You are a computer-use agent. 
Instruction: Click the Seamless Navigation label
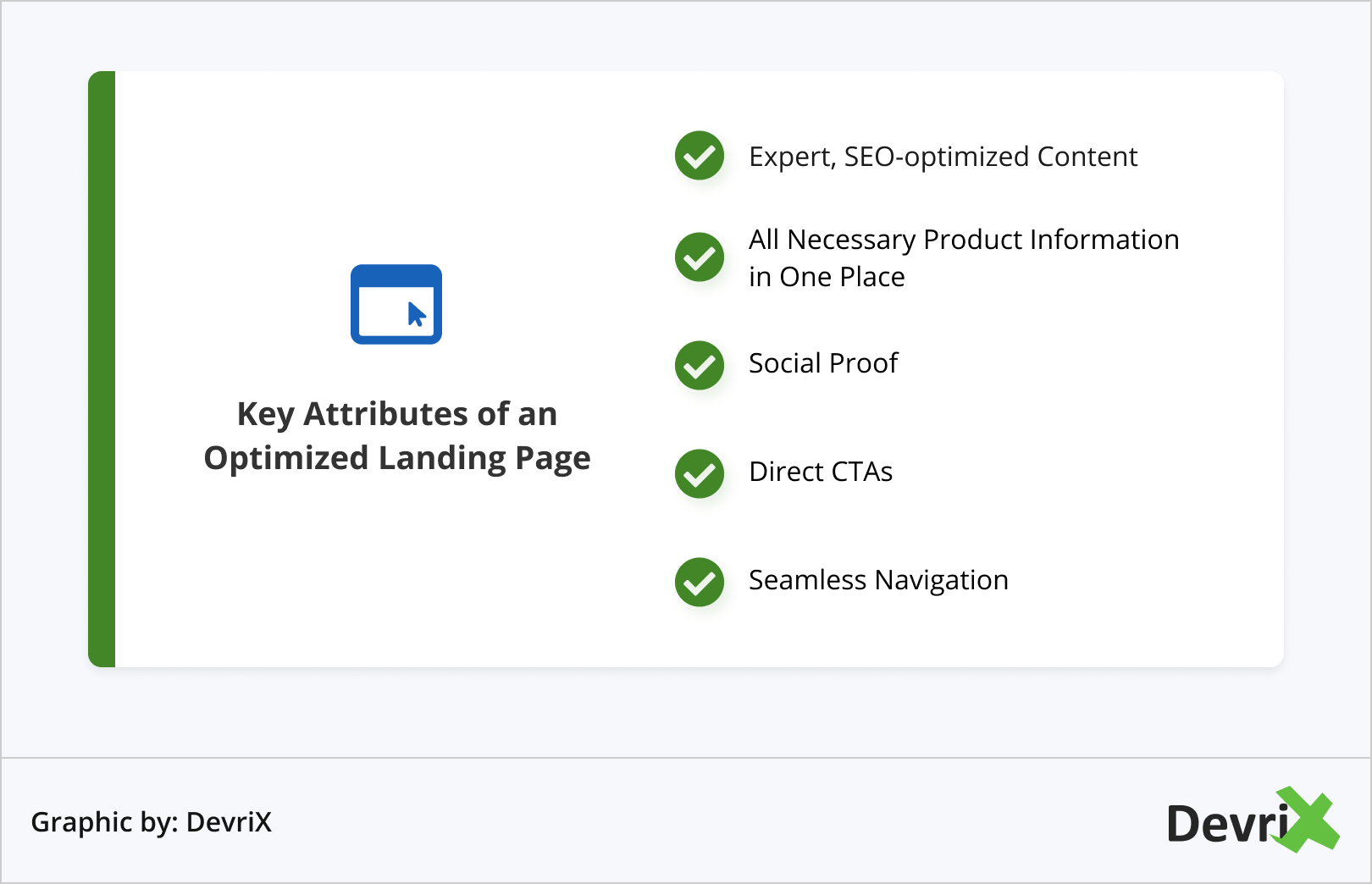pos(878,580)
